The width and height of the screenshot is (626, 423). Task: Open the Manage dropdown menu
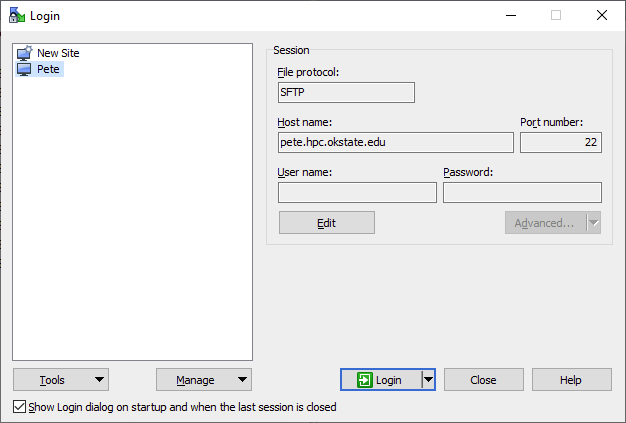coord(204,380)
